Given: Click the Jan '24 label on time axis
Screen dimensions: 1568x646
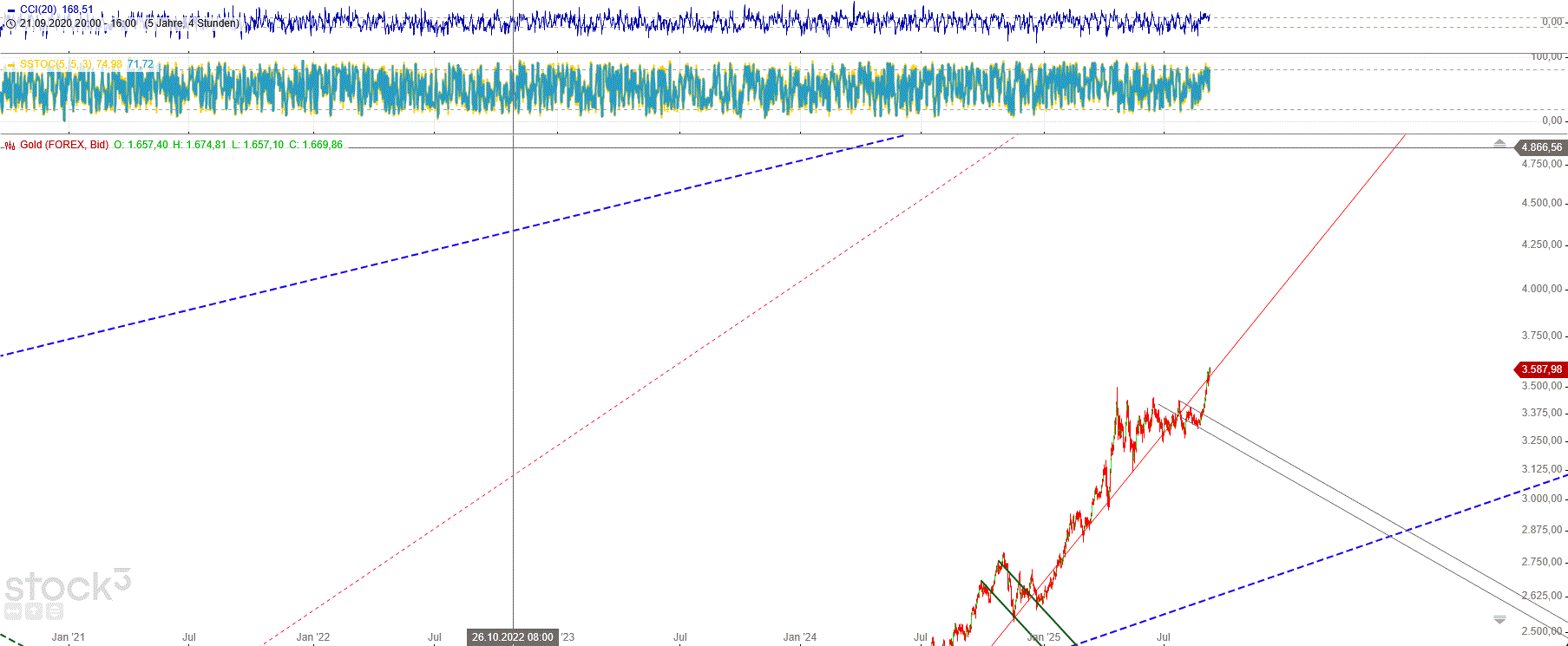Looking at the screenshot, I should [799, 637].
